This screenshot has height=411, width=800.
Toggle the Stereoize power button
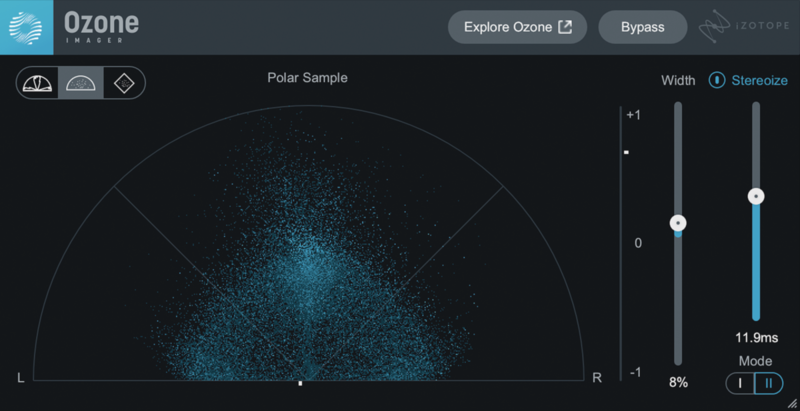click(717, 80)
